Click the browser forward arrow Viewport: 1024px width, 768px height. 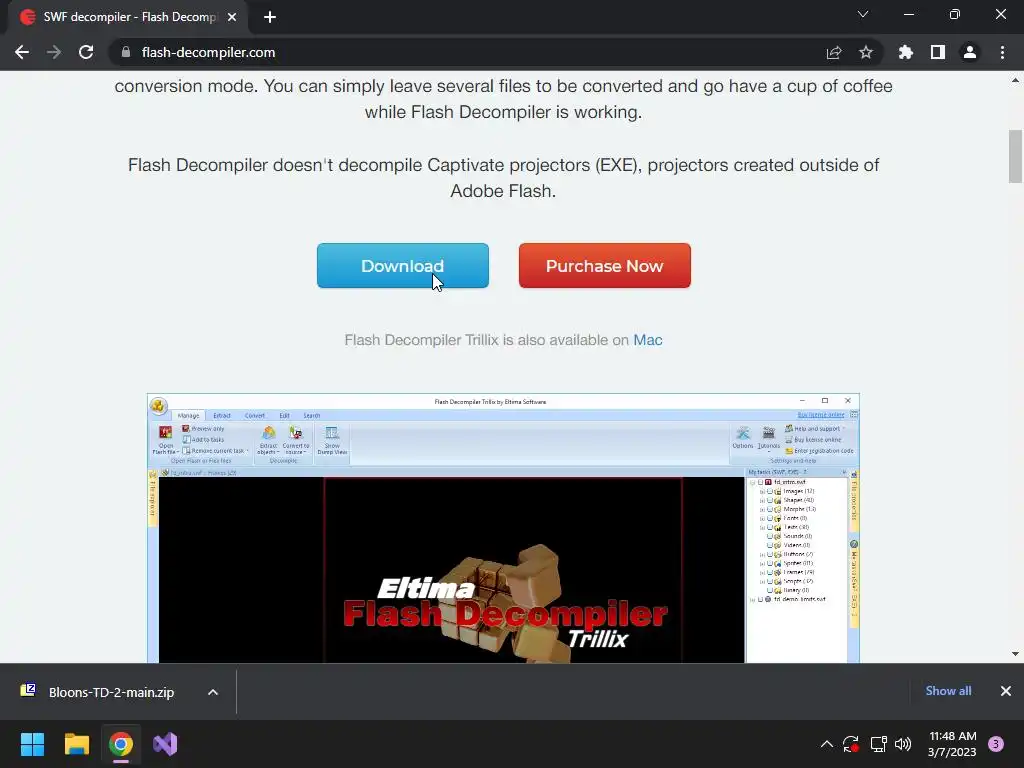[x=54, y=52]
